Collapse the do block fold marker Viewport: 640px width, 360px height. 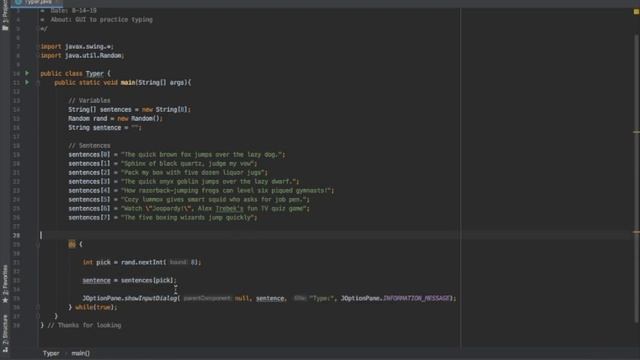coord(38,244)
